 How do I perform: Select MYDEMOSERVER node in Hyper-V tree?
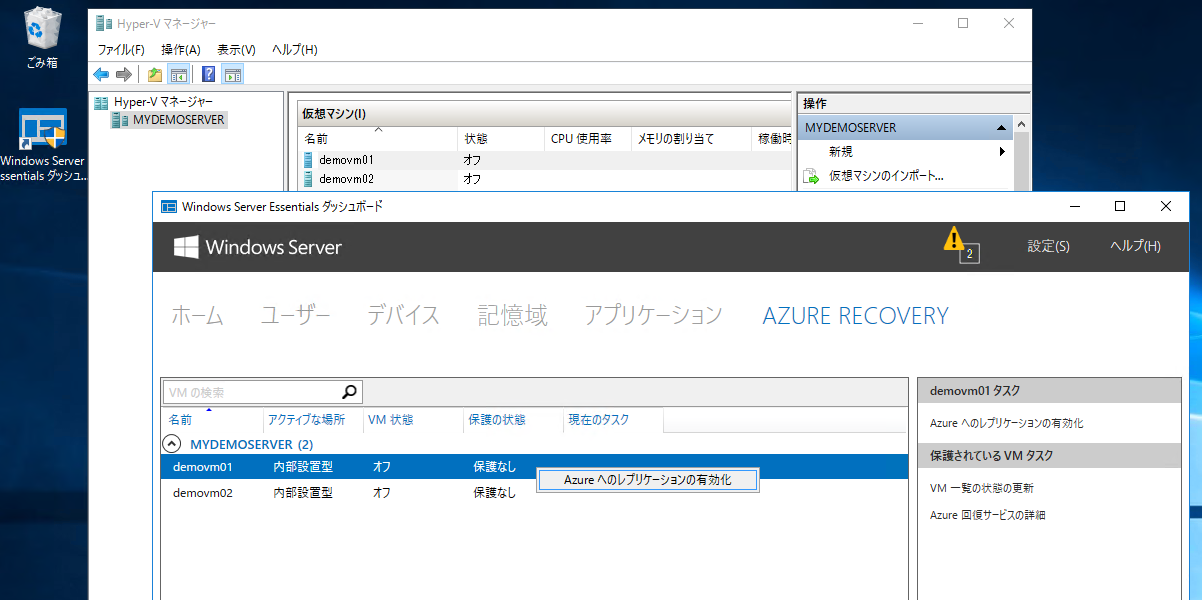click(x=179, y=120)
